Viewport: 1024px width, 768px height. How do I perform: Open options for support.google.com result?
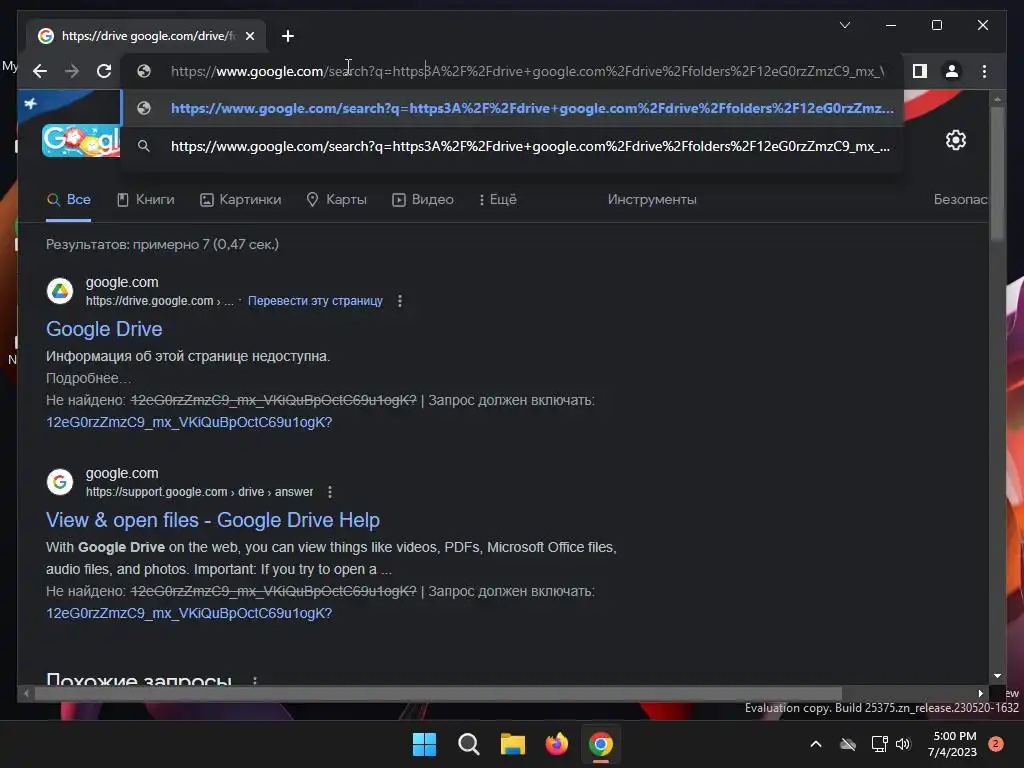tap(330, 492)
